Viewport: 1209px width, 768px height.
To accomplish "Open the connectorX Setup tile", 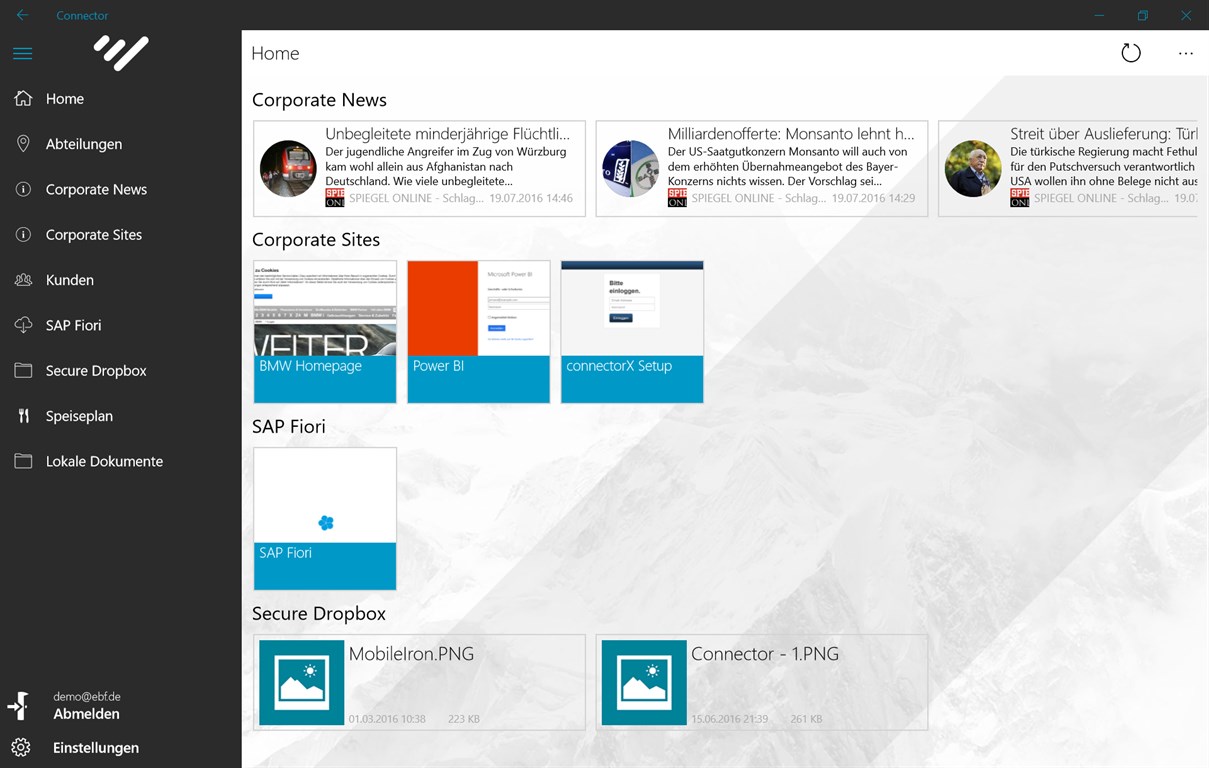I will 632,330.
